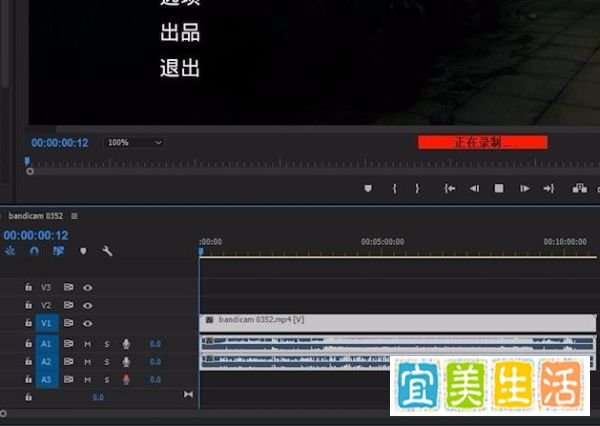Click master track volume value 0.0
The image size is (600, 426).
pos(98,397)
